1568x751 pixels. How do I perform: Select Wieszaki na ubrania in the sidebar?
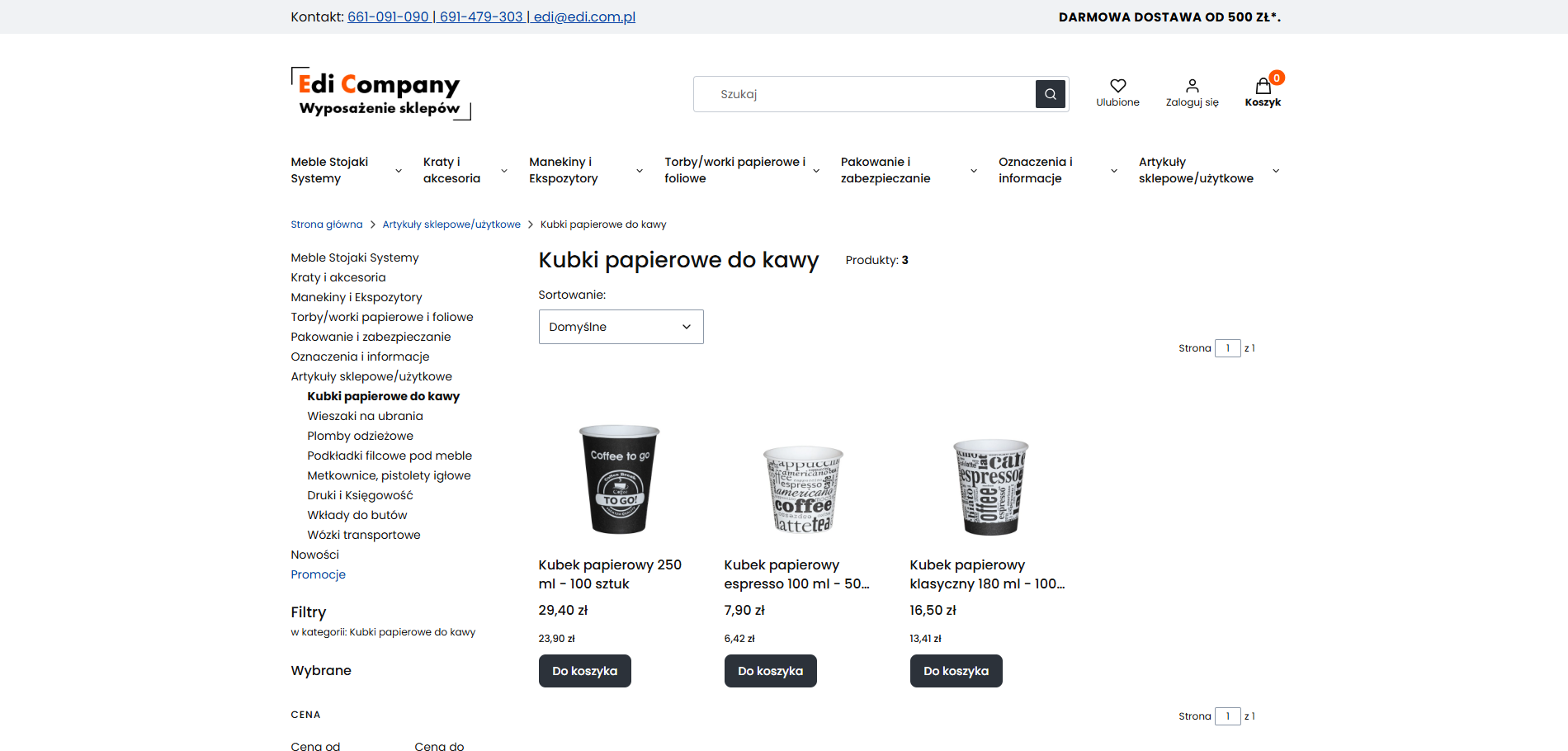point(365,416)
